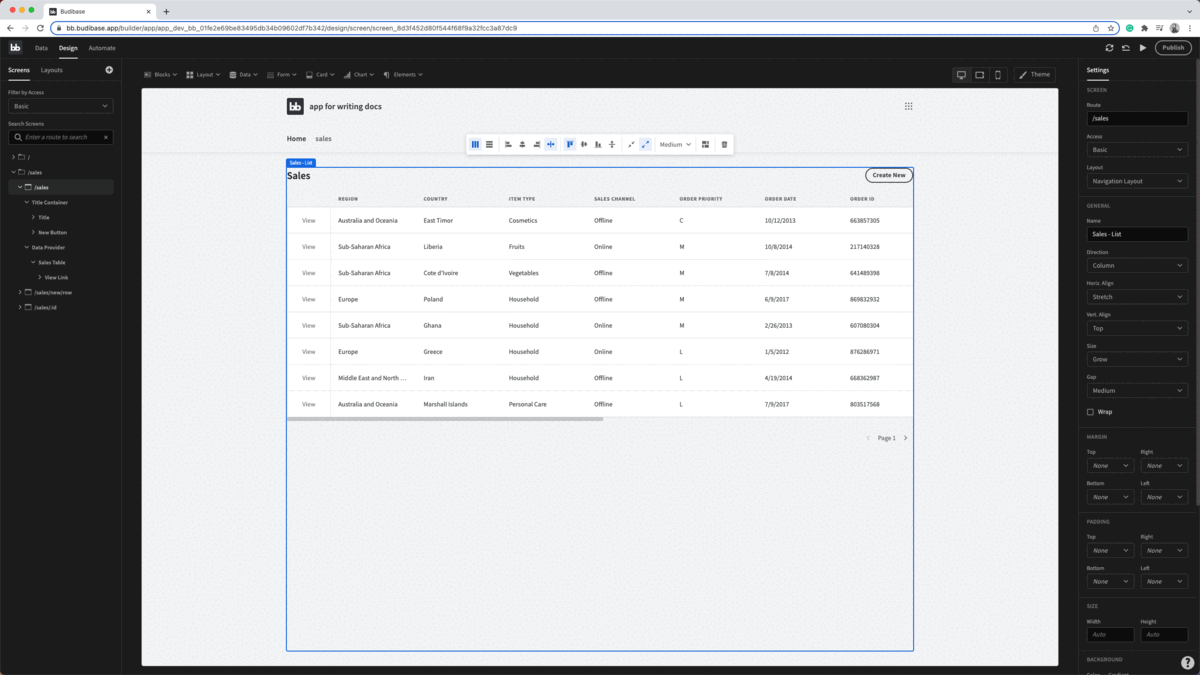Open the Form component menu

tap(282, 75)
